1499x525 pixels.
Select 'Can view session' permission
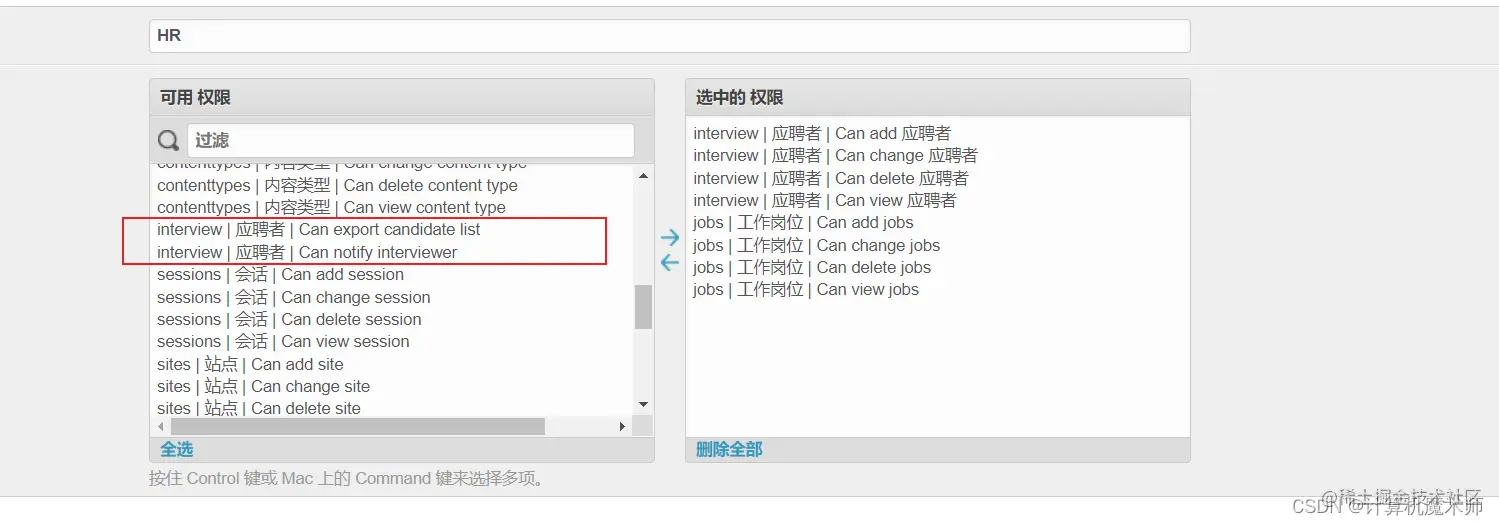click(283, 341)
